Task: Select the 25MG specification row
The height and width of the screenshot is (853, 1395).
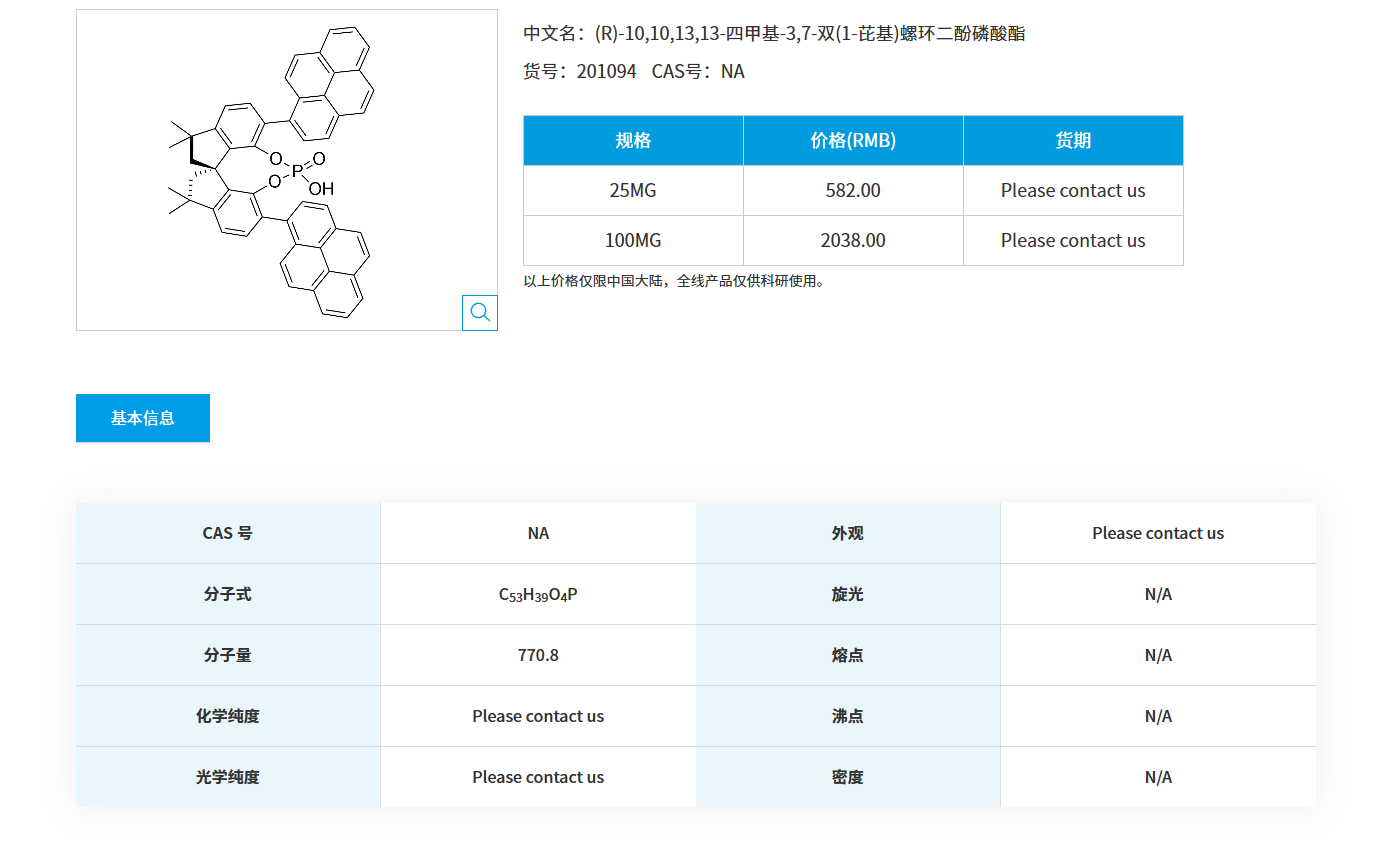Action: 632,190
